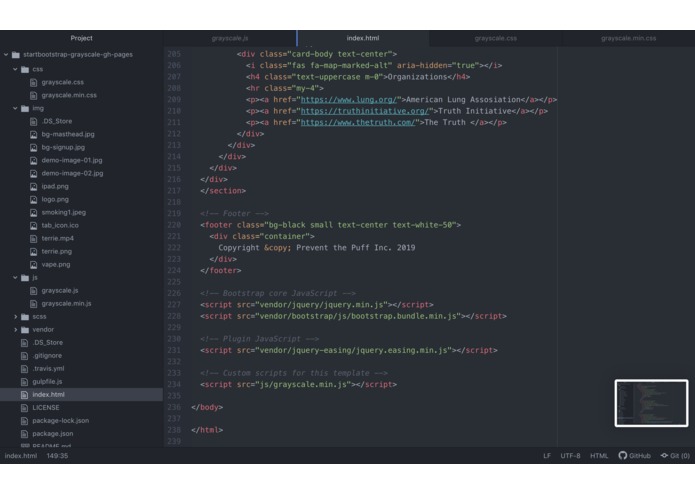The height and width of the screenshot is (494, 695).
Task: Click the Plugin JavaScript comment line
Action: coord(259,339)
